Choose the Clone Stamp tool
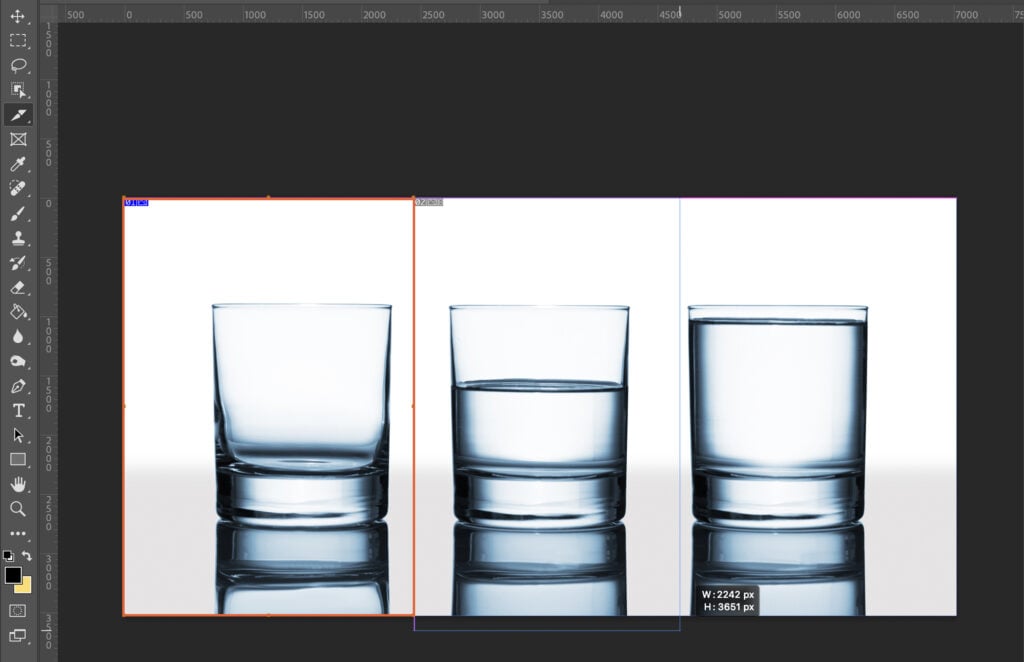The height and width of the screenshot is (662, 1024). point(17,240)
